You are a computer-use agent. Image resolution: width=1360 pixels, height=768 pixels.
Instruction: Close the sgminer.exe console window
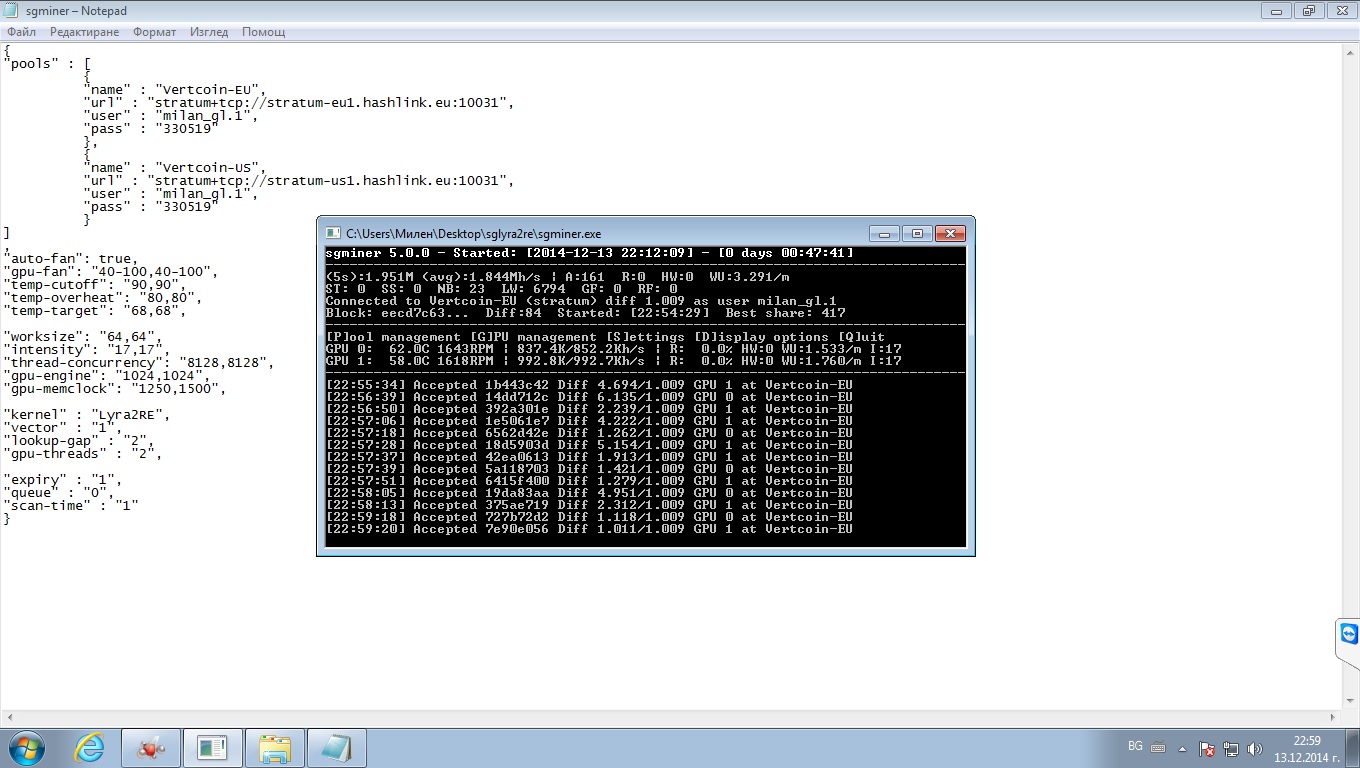point(952,233)
